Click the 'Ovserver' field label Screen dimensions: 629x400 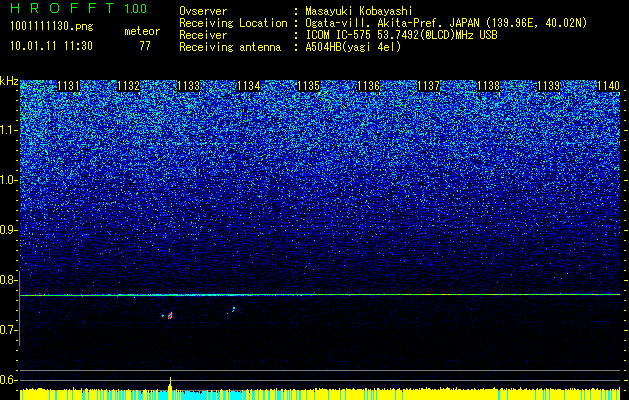(x=203, y=11)
